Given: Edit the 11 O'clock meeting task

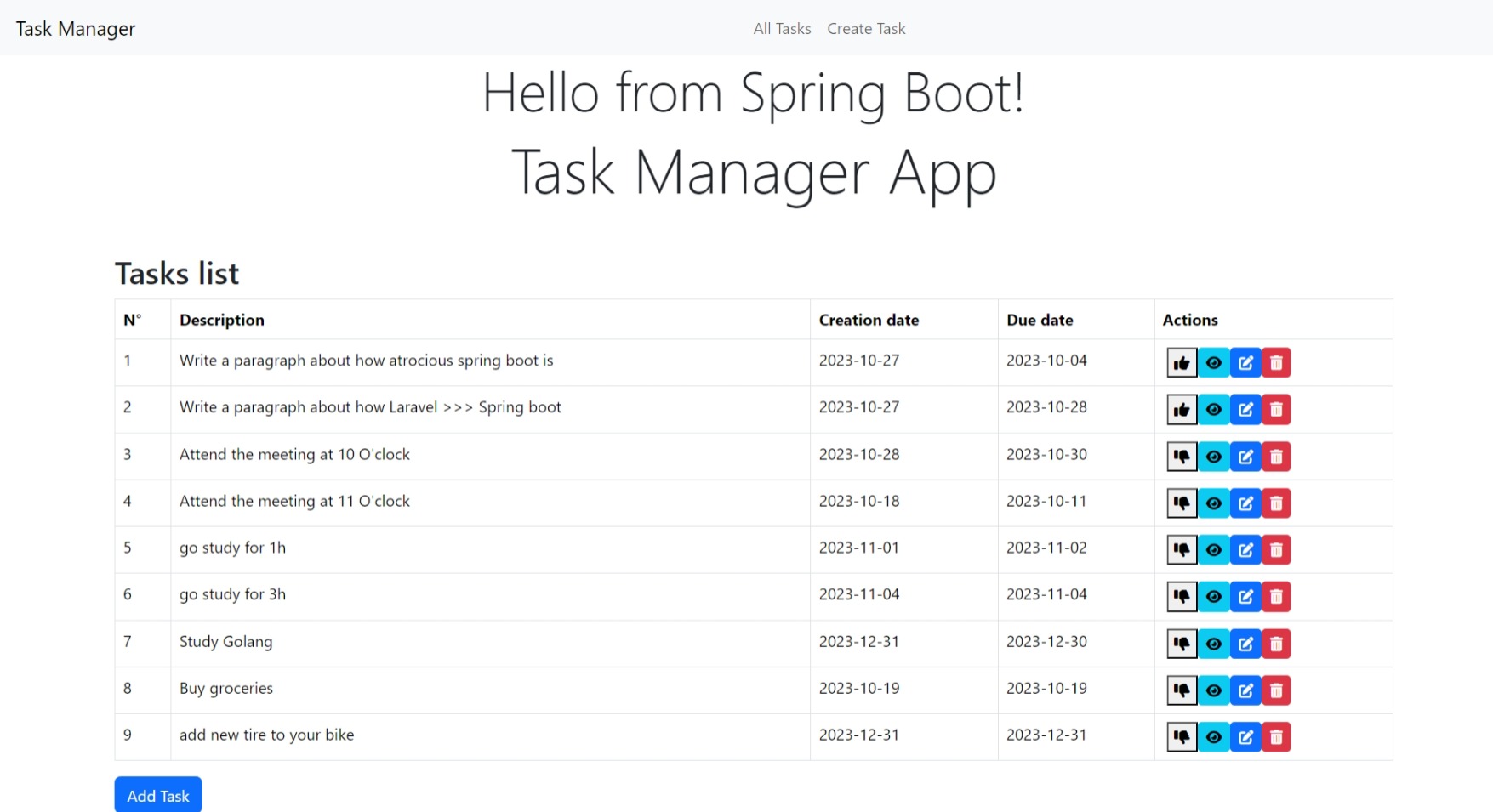Looking at the screenshot, I should tap(1245, 503).
